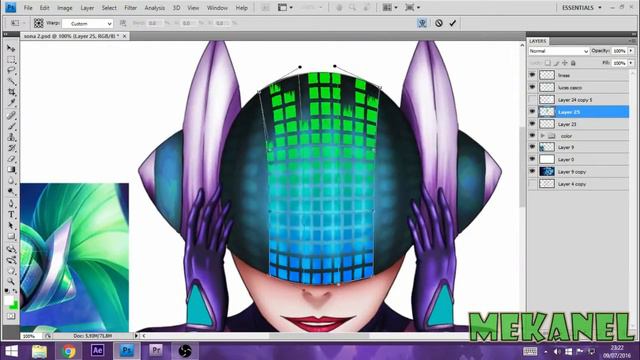The image size is (640, 360).
Task: Select the Rectangle shape tool
Action: tap(11, 237)
